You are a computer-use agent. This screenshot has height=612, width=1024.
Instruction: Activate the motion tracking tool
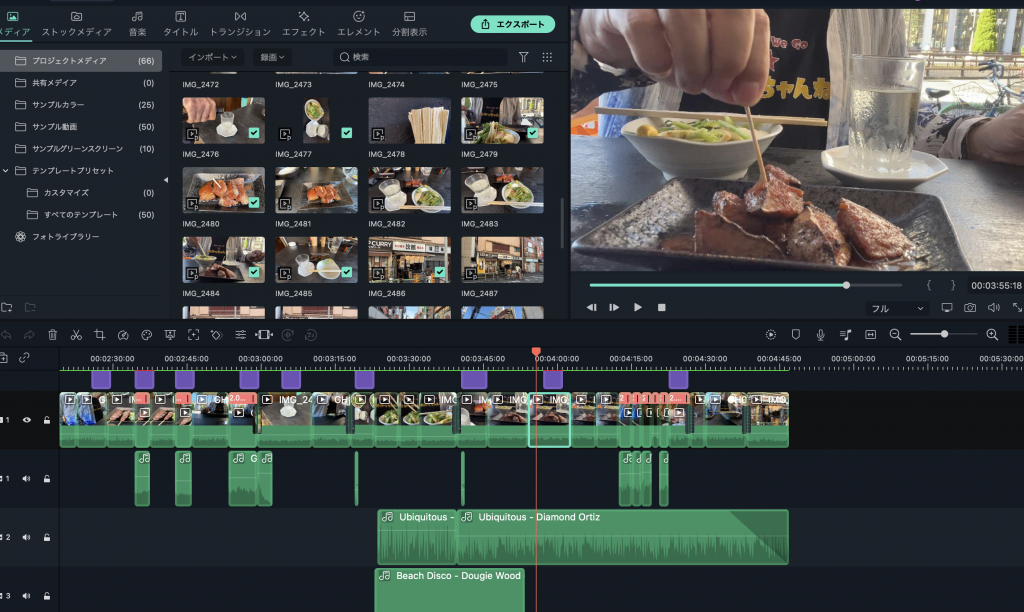(193, 335)
